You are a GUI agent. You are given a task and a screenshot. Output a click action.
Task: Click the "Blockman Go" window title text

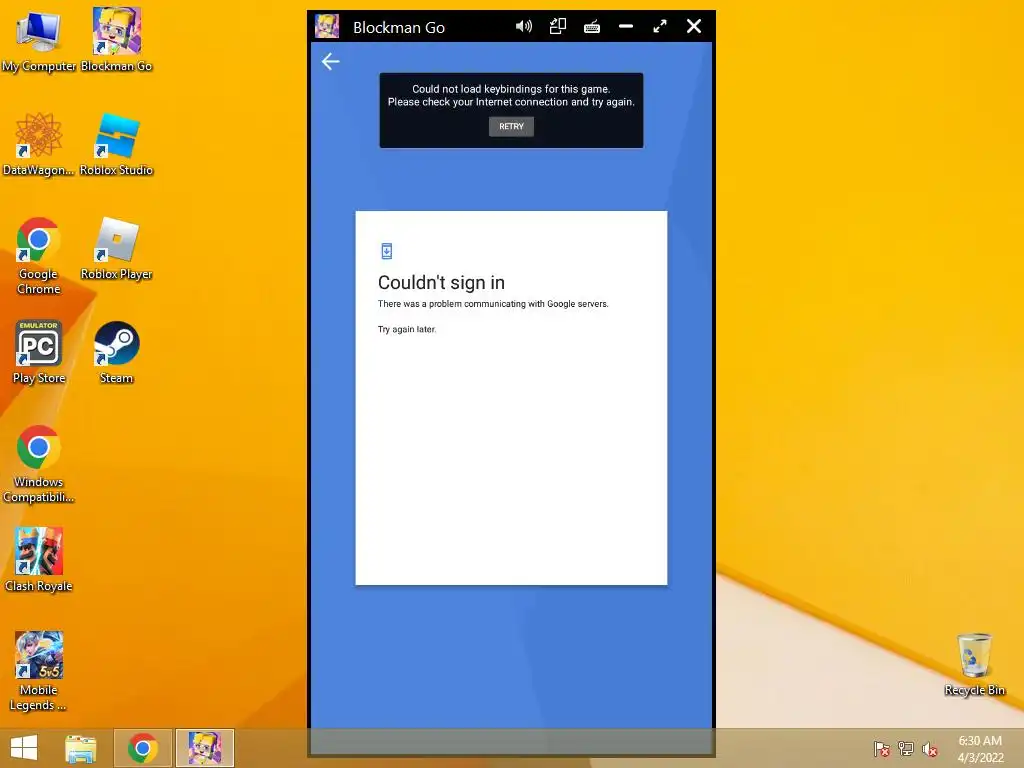(x=399, y=27)
